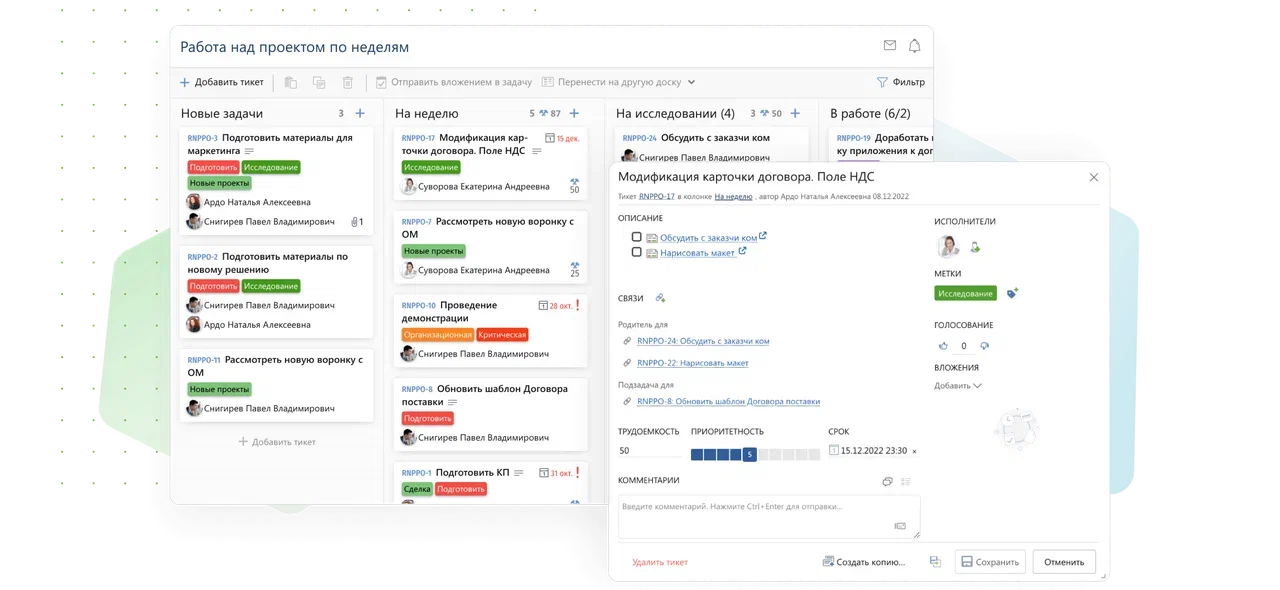This screenshot has height=590, width=1280.
Task: Click the add assignee icon under Исполнители
Action: tap(975, 247)
